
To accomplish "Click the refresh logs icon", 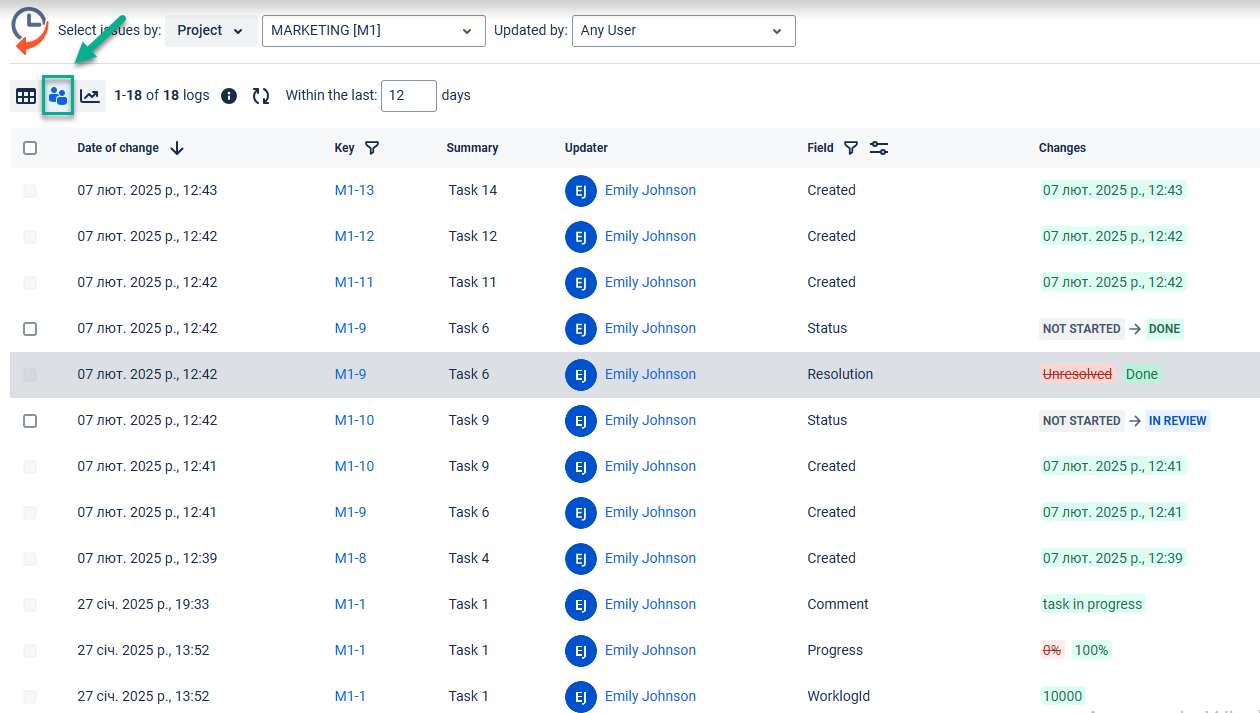I will pyautogui.click(x=261, y=96).
